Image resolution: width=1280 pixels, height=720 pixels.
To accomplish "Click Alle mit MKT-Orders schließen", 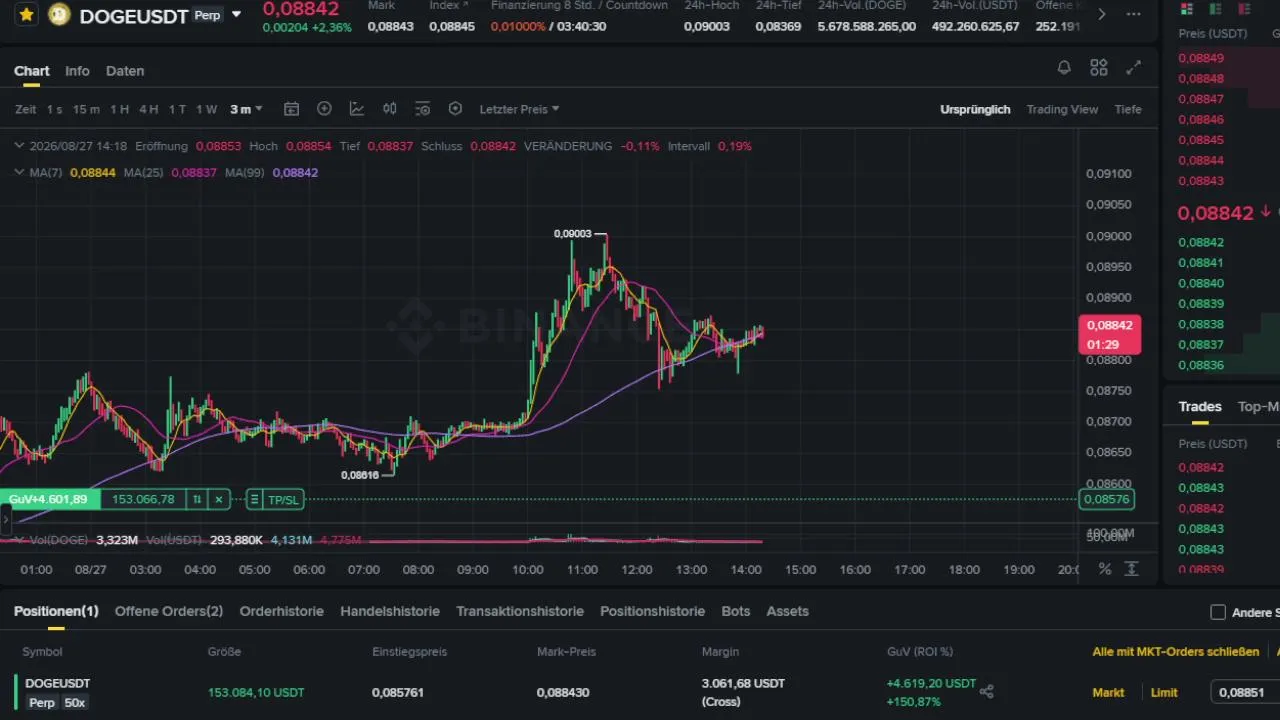I will tap(1176, 652).
